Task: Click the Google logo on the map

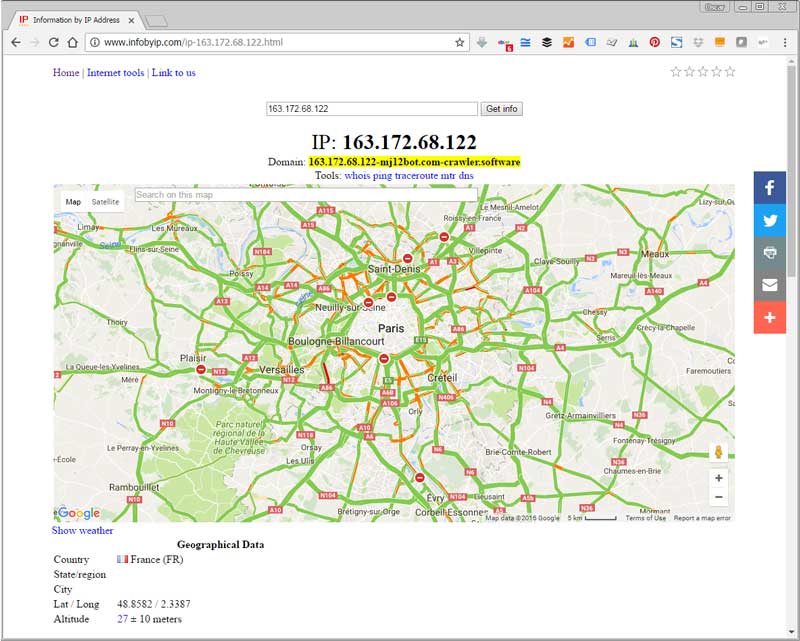Action: pyautogui.click(x=78, y=512)
